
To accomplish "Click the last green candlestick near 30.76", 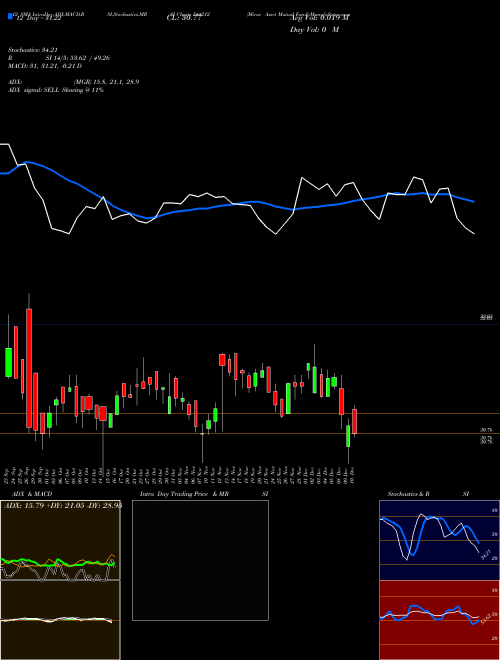I will click(348, 436).
